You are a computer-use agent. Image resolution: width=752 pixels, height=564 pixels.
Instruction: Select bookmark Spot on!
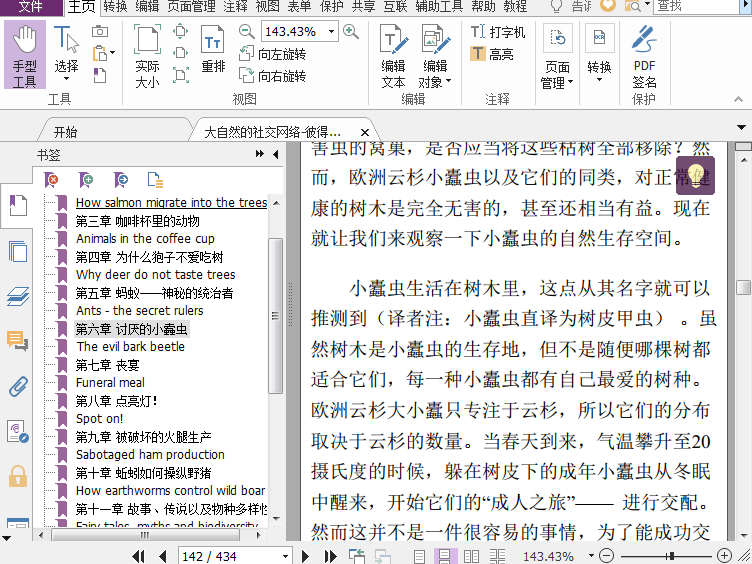(99, 419)
